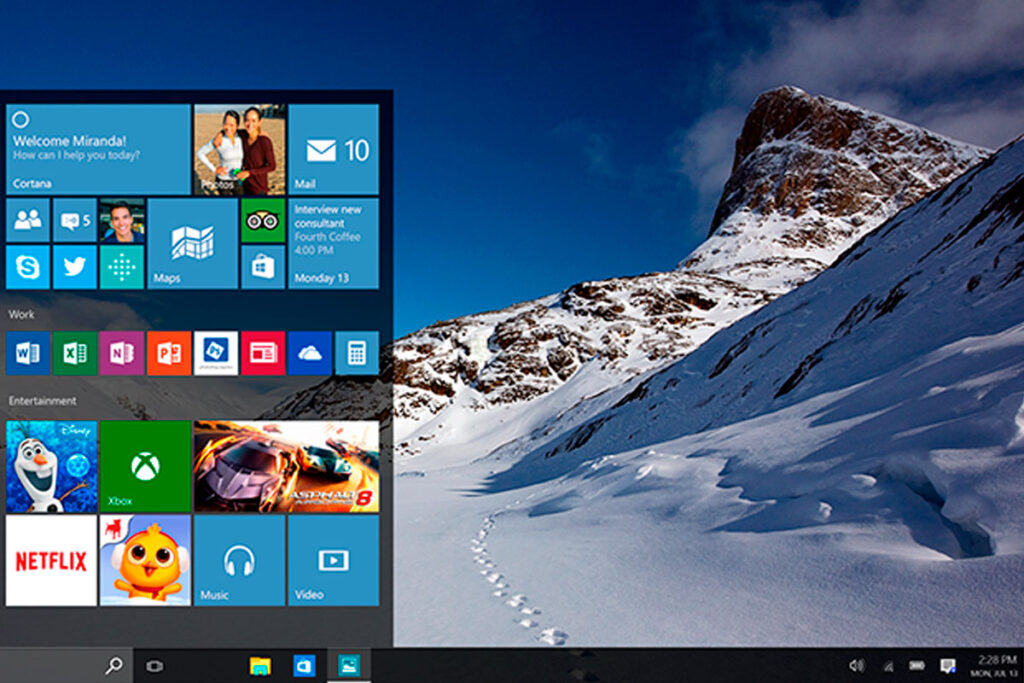The height and width of the screenshot is (683, 1024).
Task: Click the battery tray icon
Action: tap(917, 665)
